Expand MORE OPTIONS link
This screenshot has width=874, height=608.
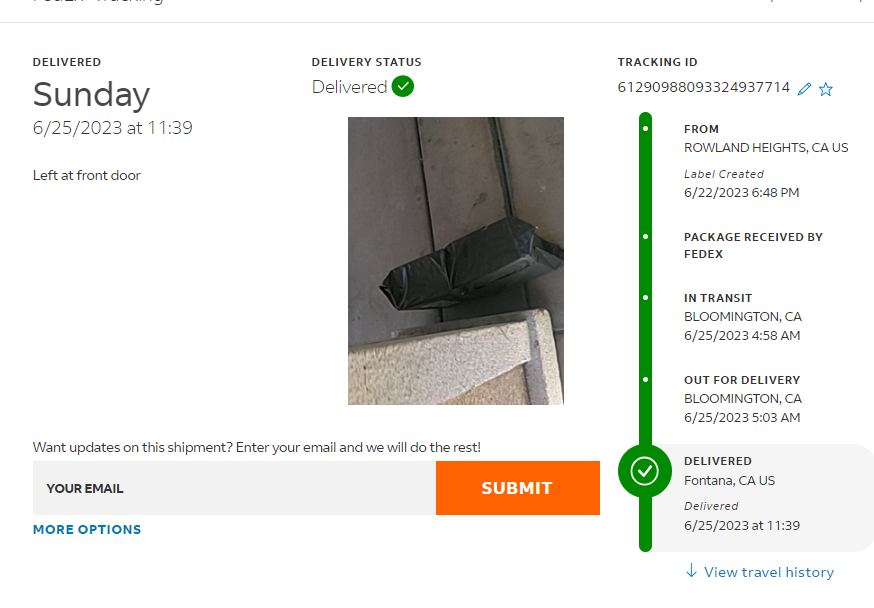coord(87,529)
